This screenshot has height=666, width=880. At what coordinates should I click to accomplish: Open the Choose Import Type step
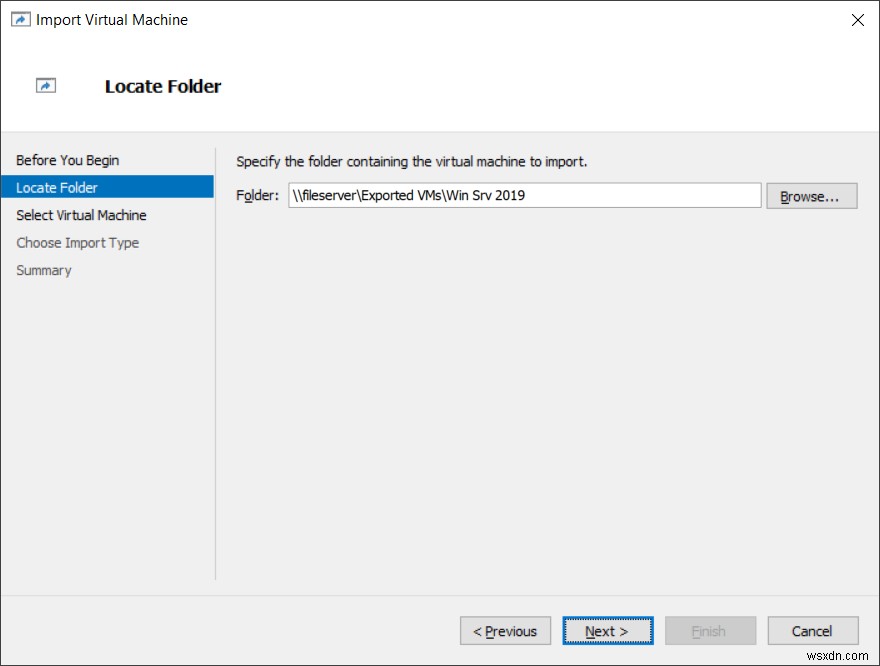click(77, 243)
